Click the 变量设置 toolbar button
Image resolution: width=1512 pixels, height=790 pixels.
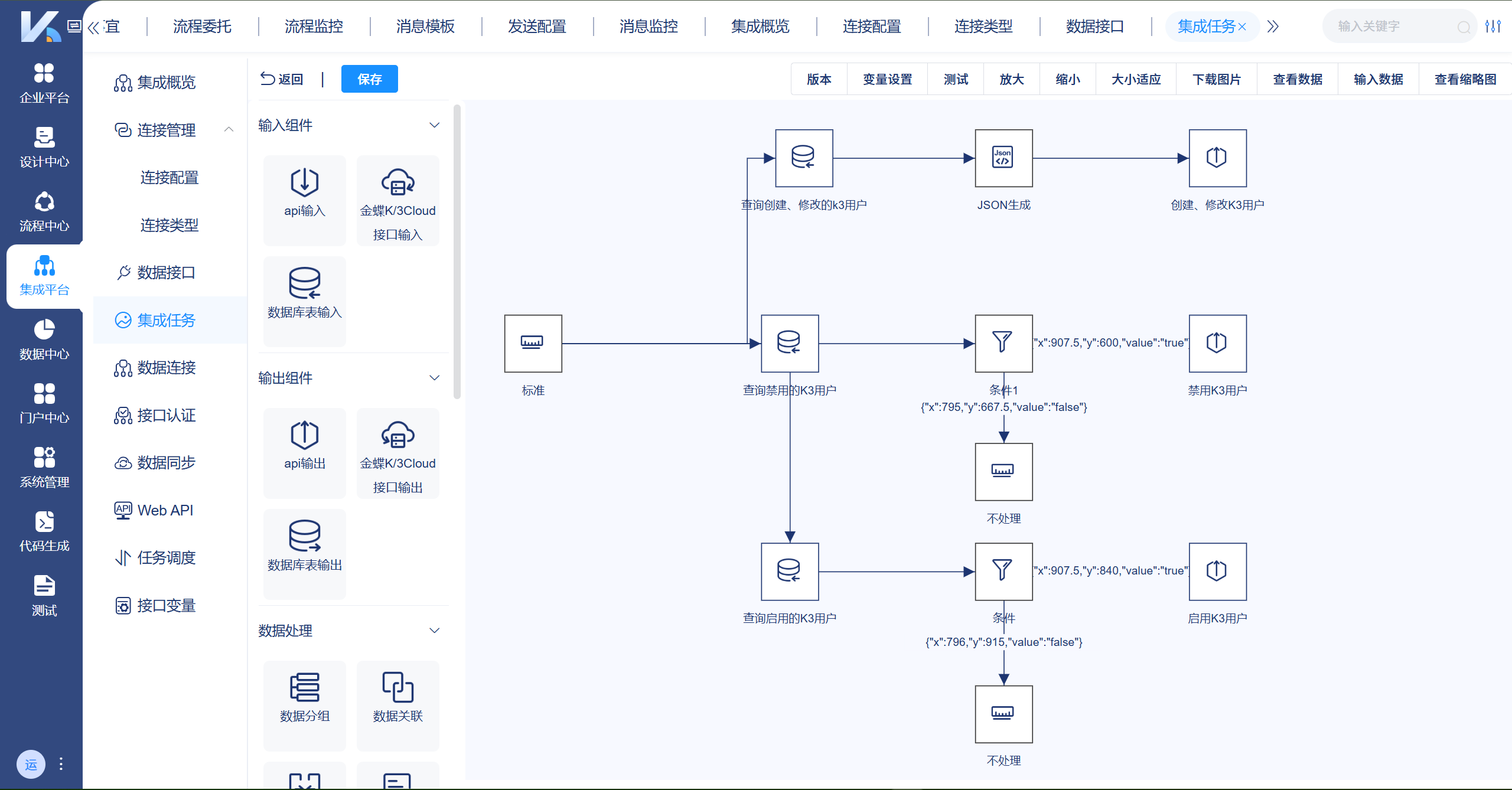click(887, 79)
